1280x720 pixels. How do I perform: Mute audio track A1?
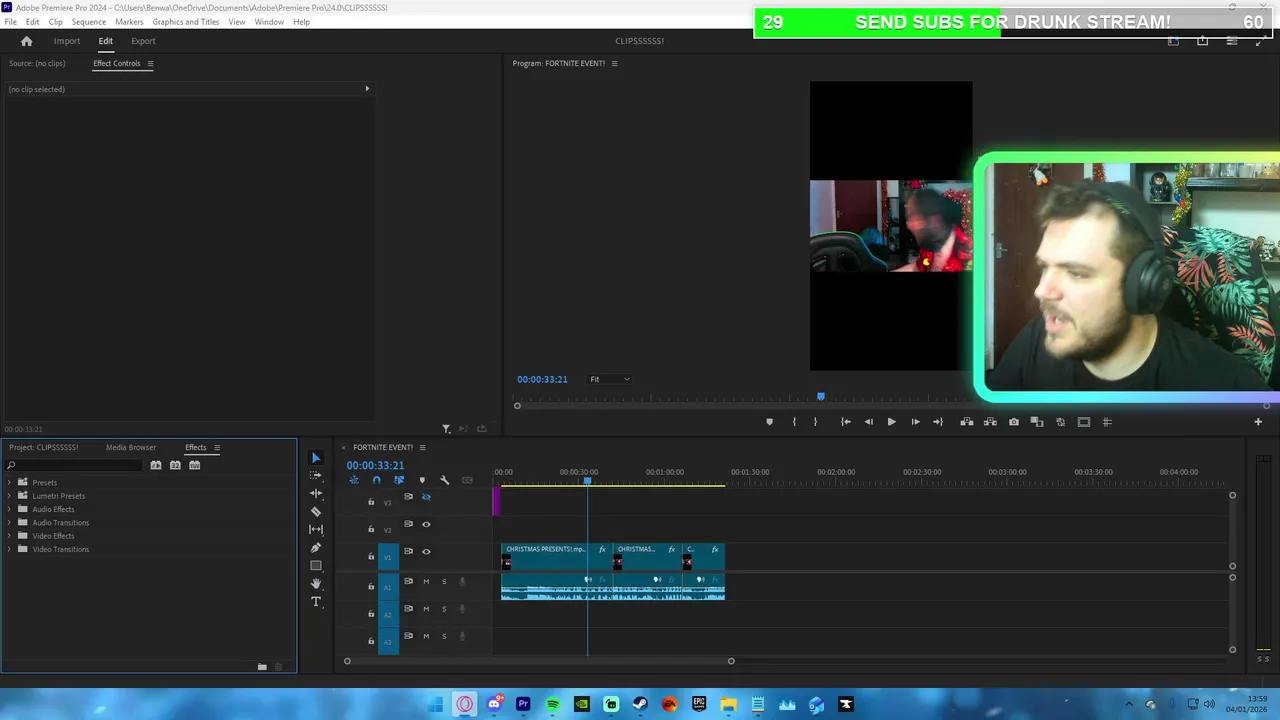tap(426, 581)
